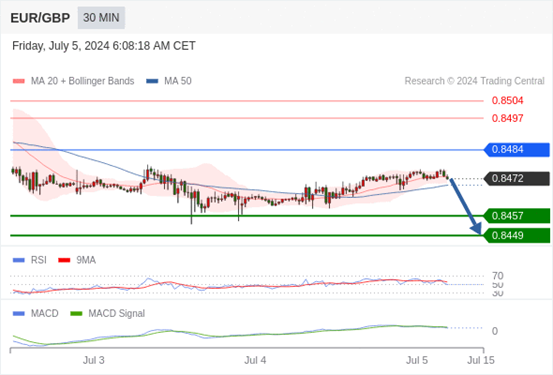Click the red 0.8497 resistance label
The height and width of the screenshot is (375, 553).
click(508, 118)
